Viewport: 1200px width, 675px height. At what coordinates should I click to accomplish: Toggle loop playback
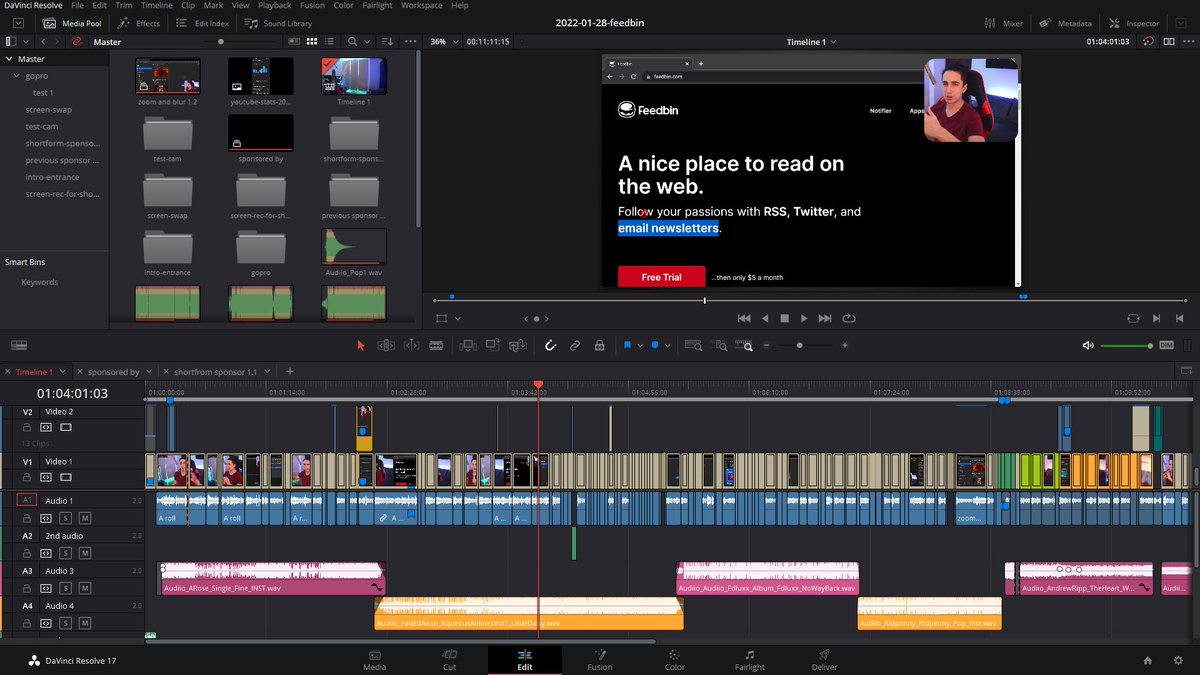(849, 318)
